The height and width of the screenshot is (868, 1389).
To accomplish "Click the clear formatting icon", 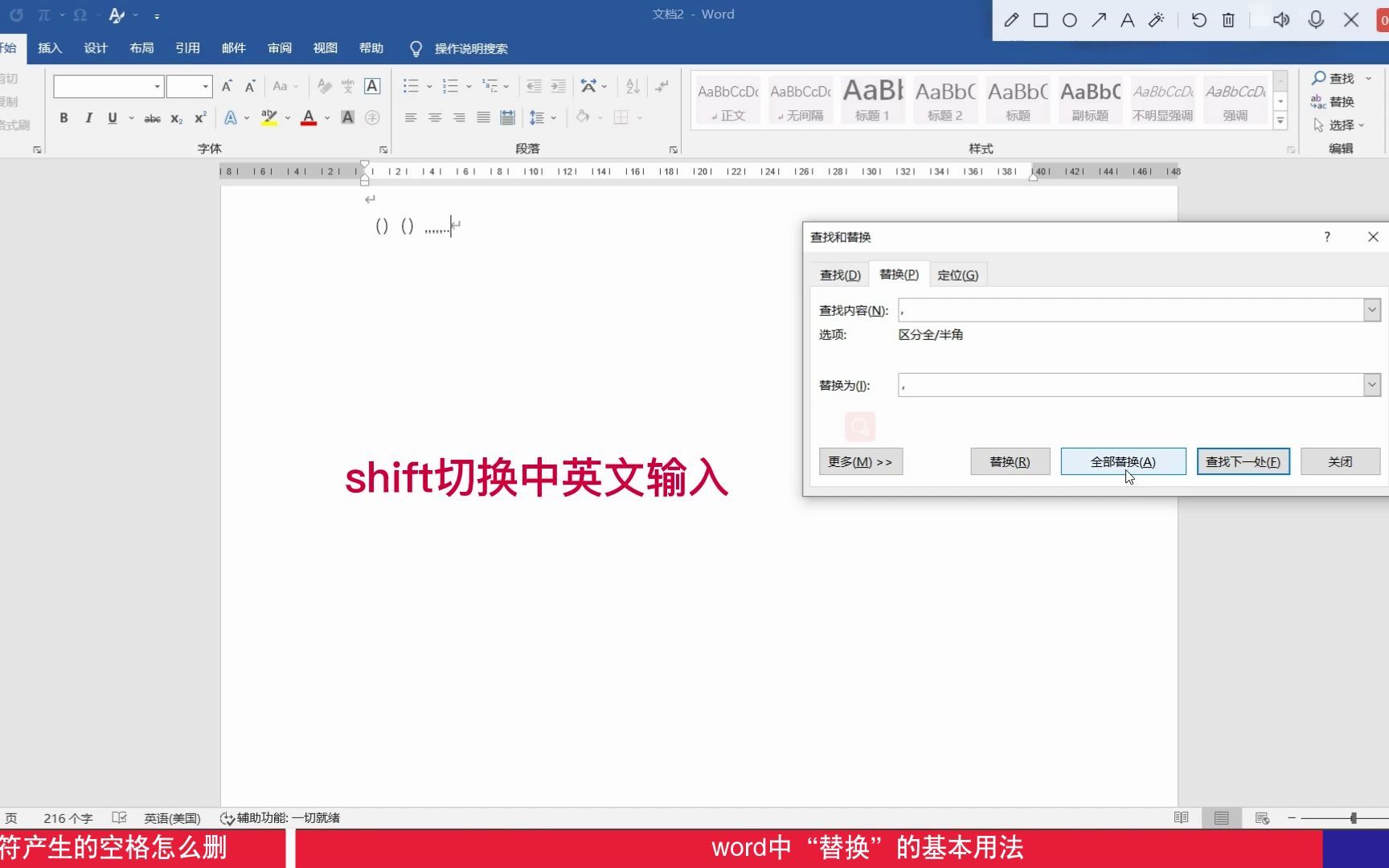I will 324,86.
